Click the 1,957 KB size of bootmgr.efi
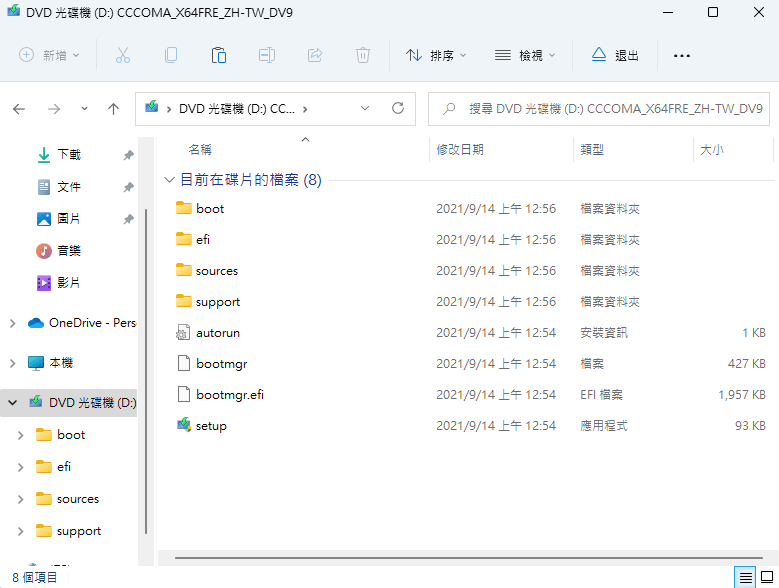779x588 pixels. point(742,395)
